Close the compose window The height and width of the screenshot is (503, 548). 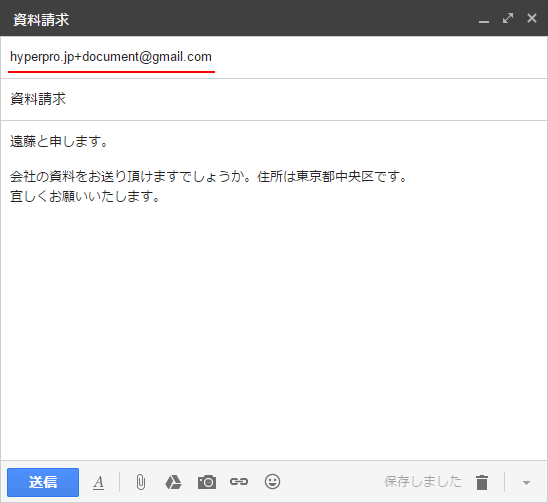tap(532, 18)
